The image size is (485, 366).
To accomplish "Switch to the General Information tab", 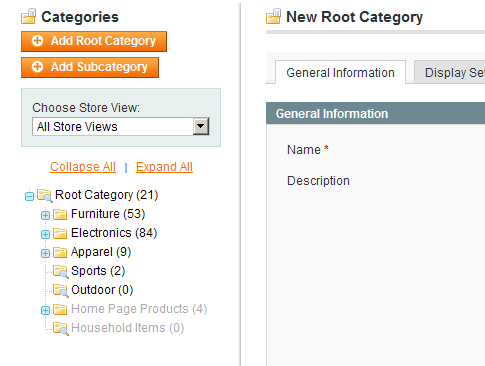I will [x=340, y=72].
